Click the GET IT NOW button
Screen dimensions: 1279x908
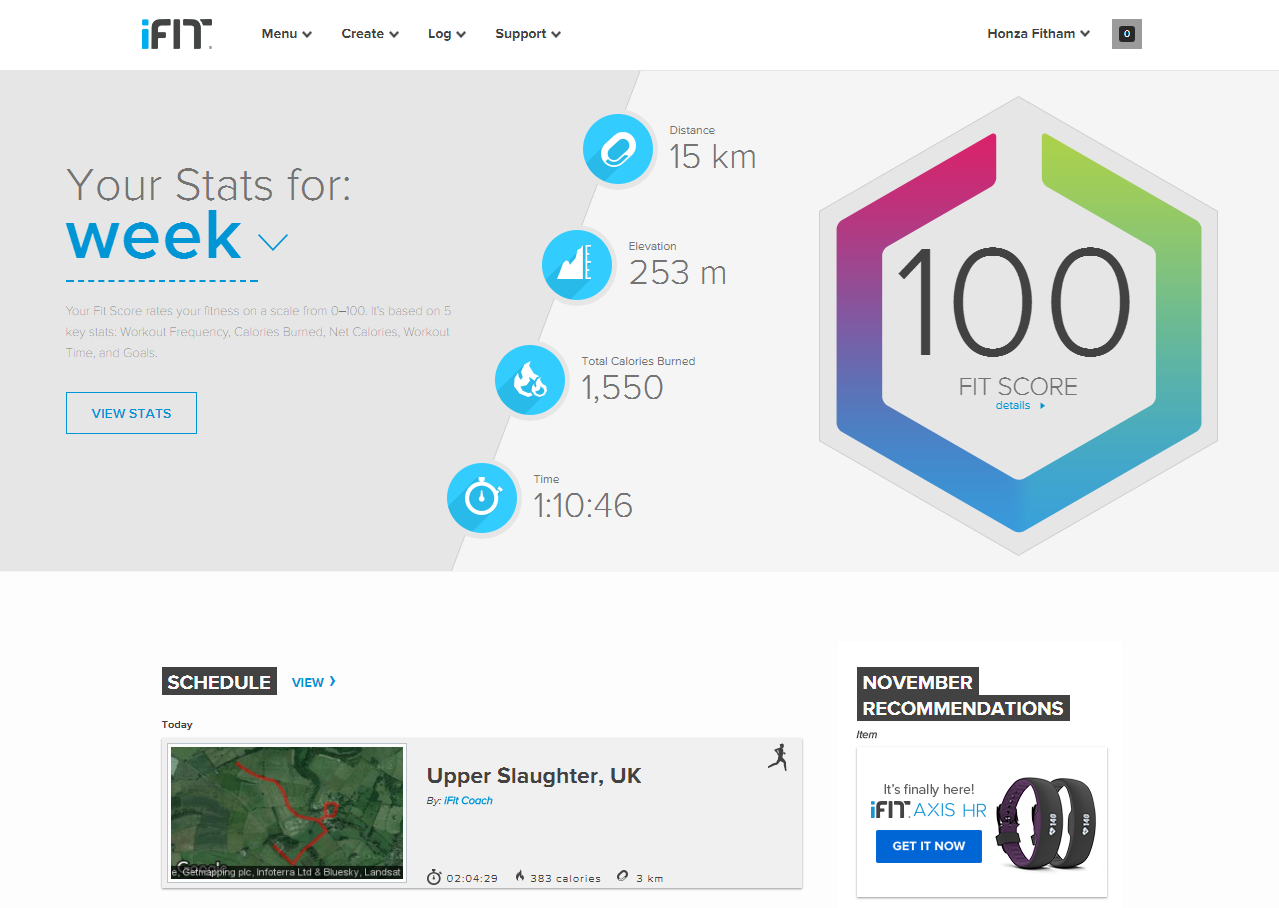point(928,846)
